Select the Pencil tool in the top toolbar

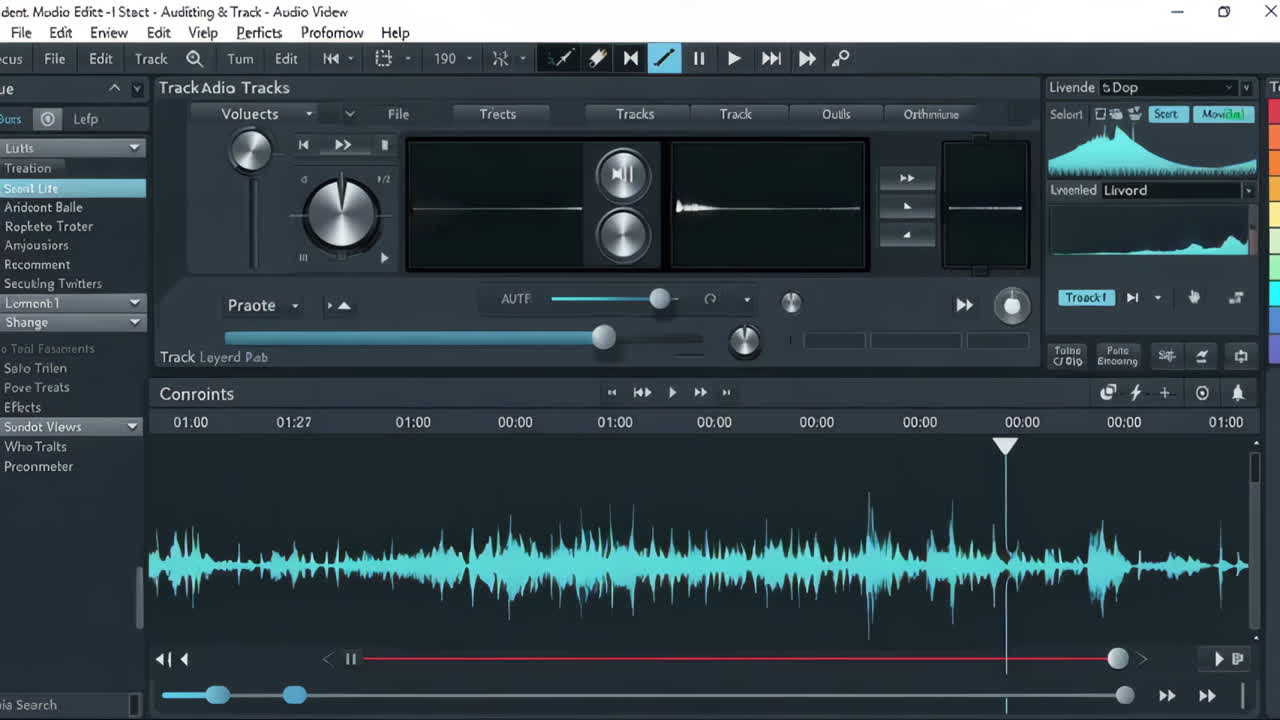click(x=664, y=58)
